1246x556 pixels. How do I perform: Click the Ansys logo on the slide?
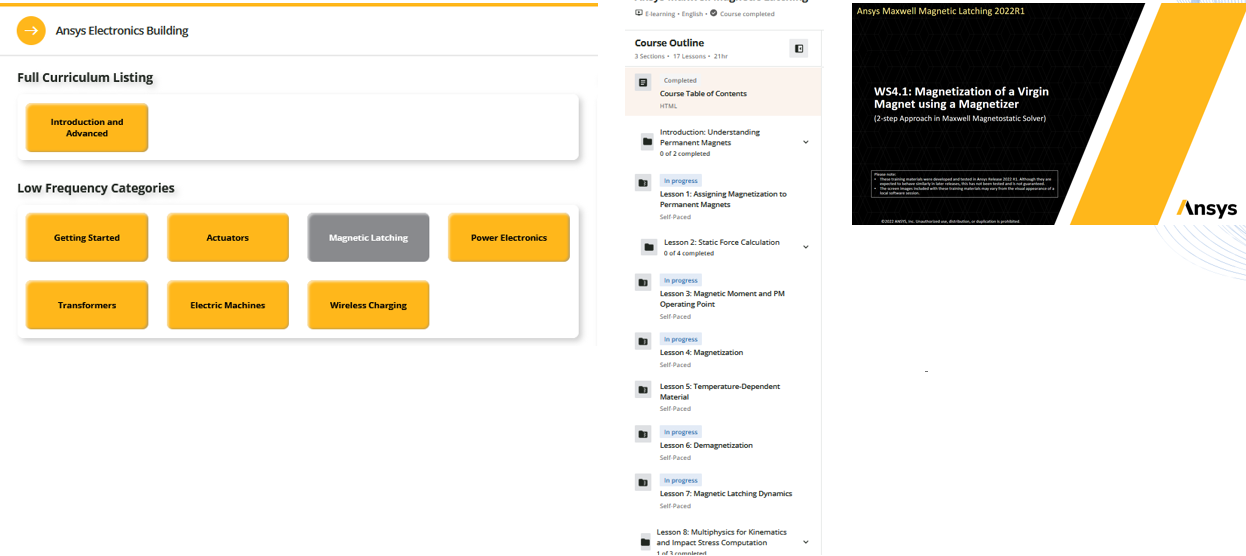tap(1207, 208)
